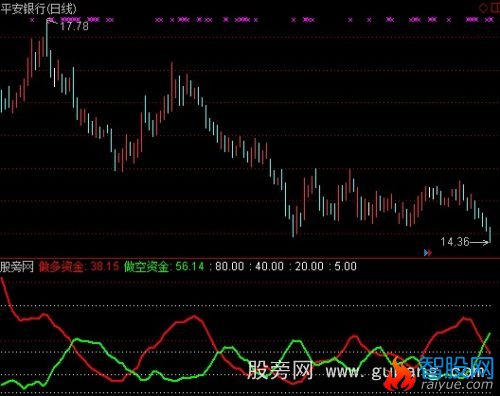The width and height of the screenshot is (500, 396).
Task: Click the blue-red arrow marker near bottom right
Action: click(428, 253)
